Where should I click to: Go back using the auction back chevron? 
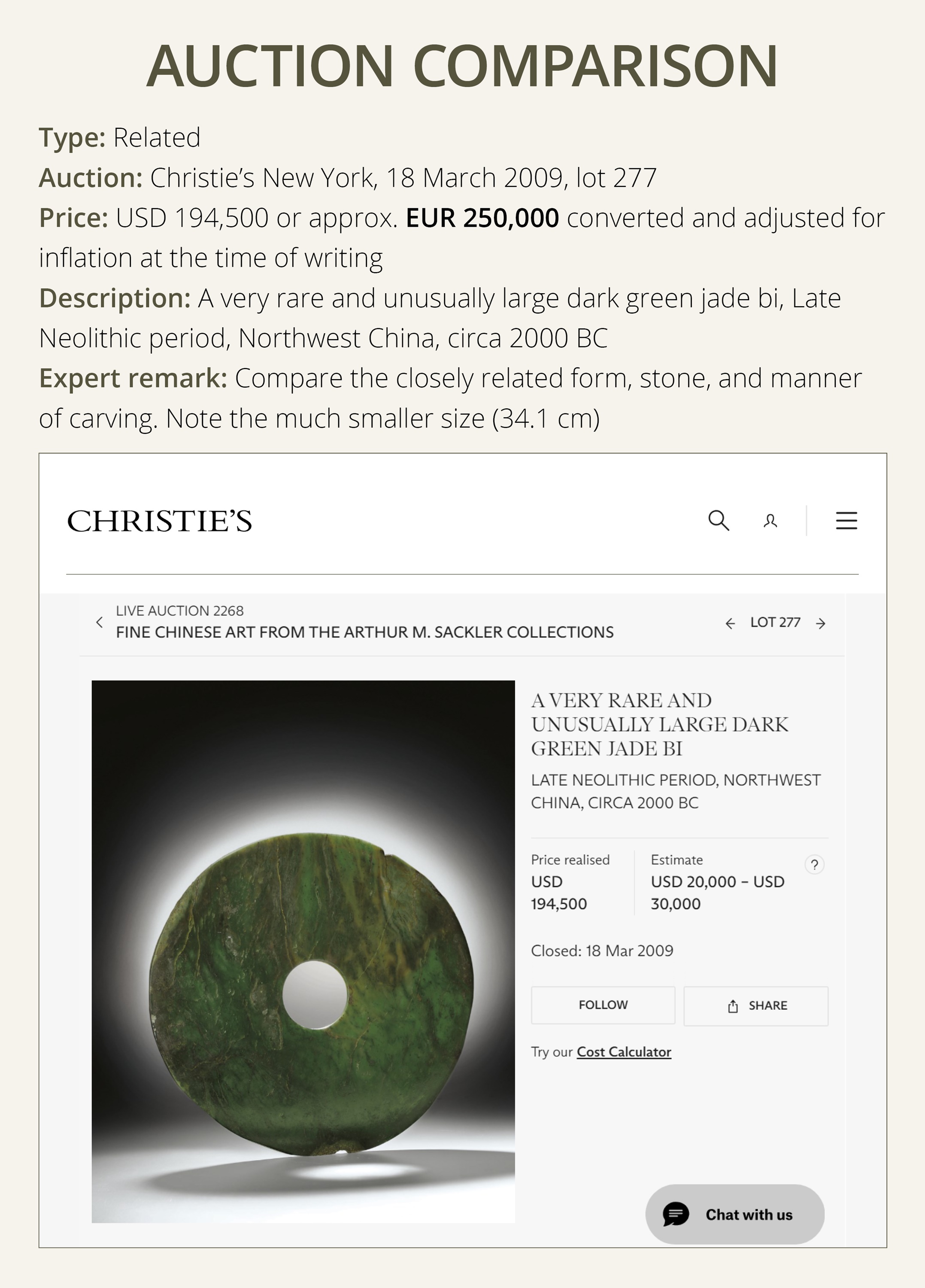[100, 622]
